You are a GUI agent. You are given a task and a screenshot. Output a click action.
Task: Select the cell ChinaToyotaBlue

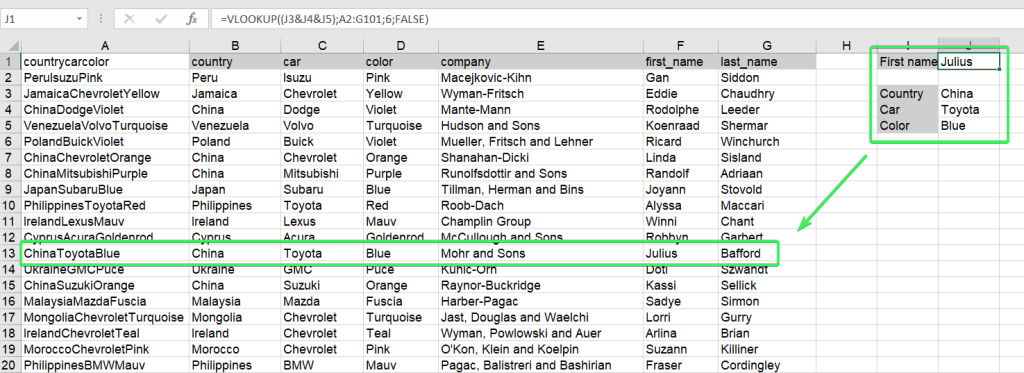point(105,253)
